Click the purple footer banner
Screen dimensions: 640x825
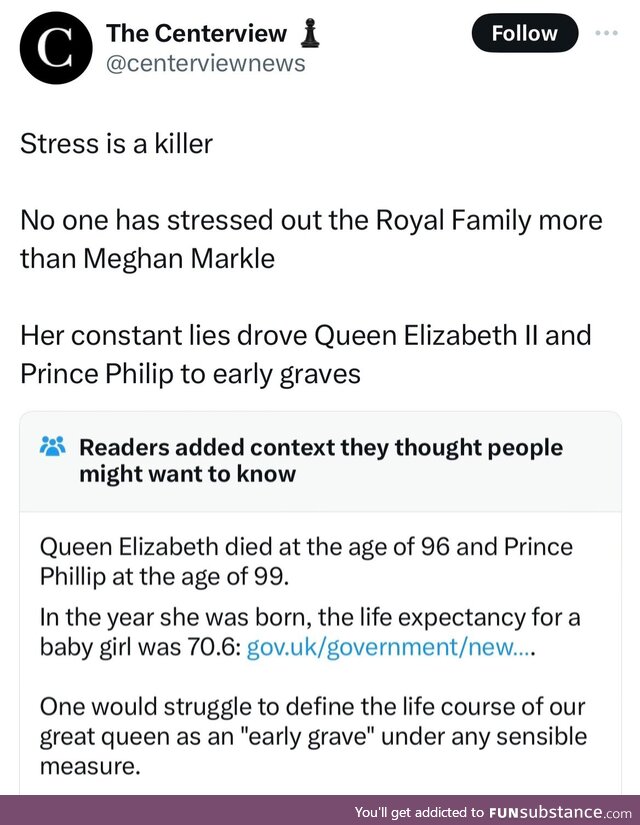pos(320,810)
